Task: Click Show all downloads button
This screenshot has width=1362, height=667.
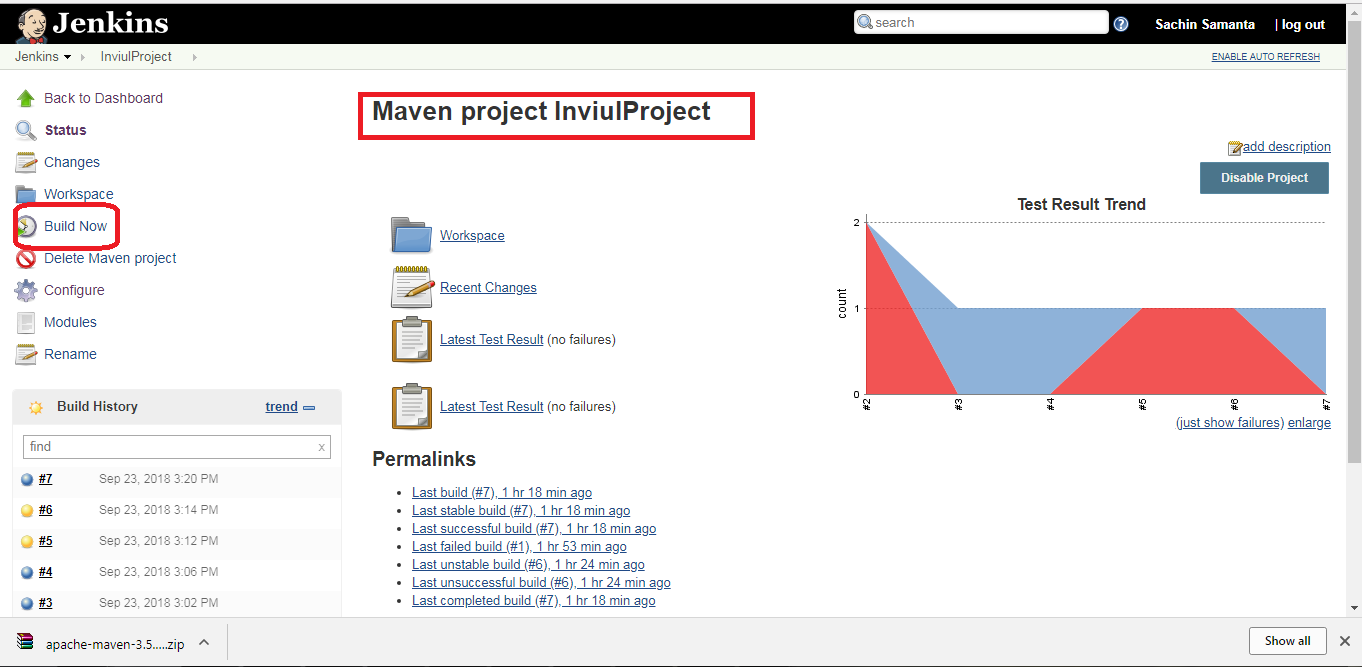Action: coord(1287,641)
